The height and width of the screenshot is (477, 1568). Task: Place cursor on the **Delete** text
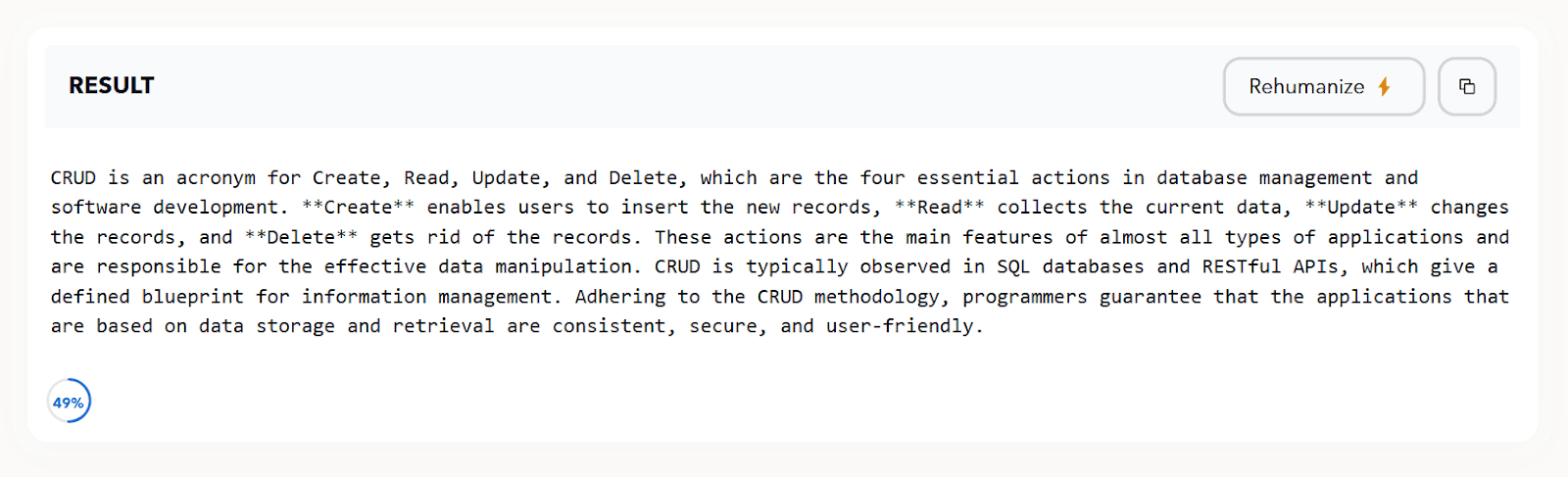coord(302,237)
